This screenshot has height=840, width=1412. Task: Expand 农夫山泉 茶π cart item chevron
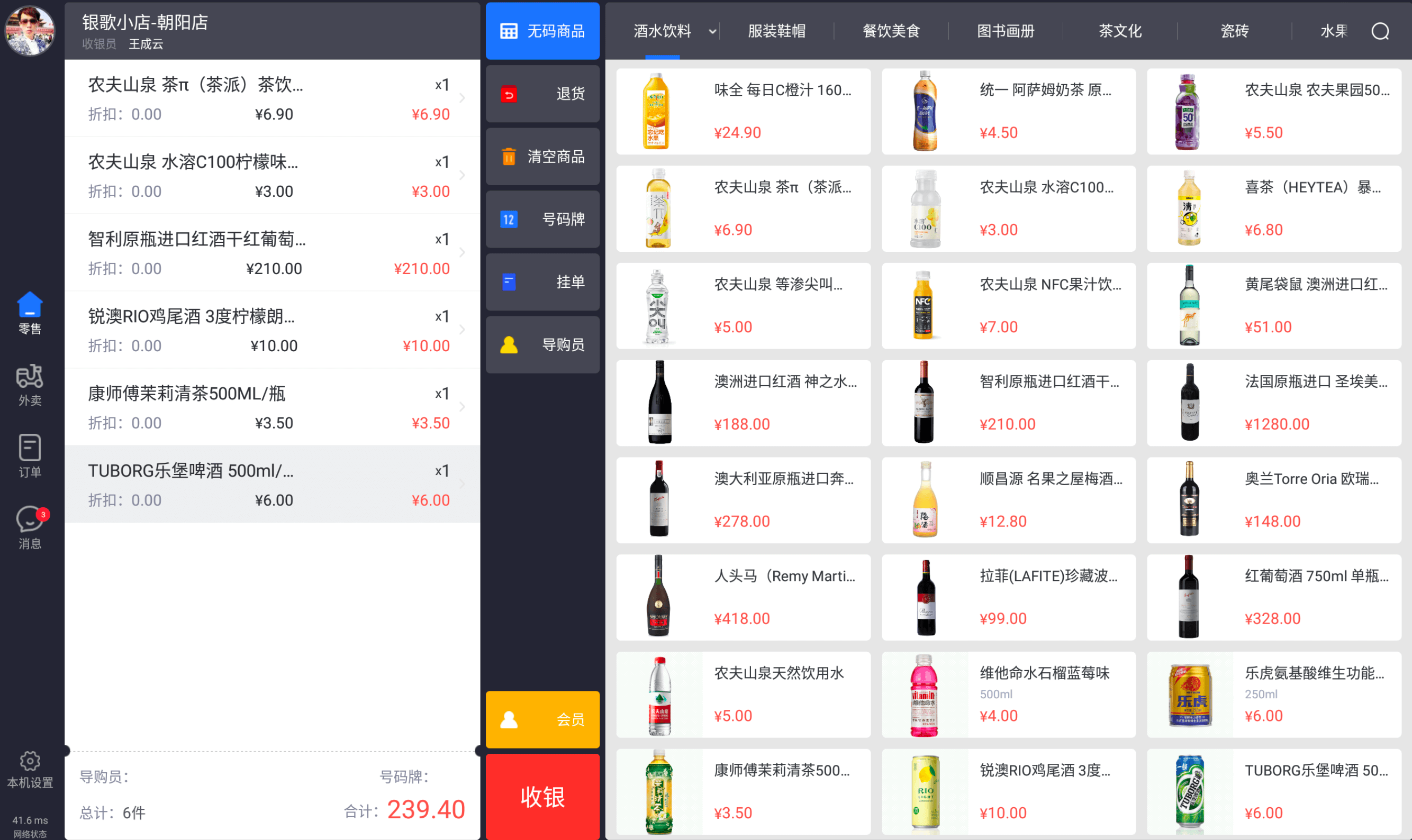click(x=462, y=98)
